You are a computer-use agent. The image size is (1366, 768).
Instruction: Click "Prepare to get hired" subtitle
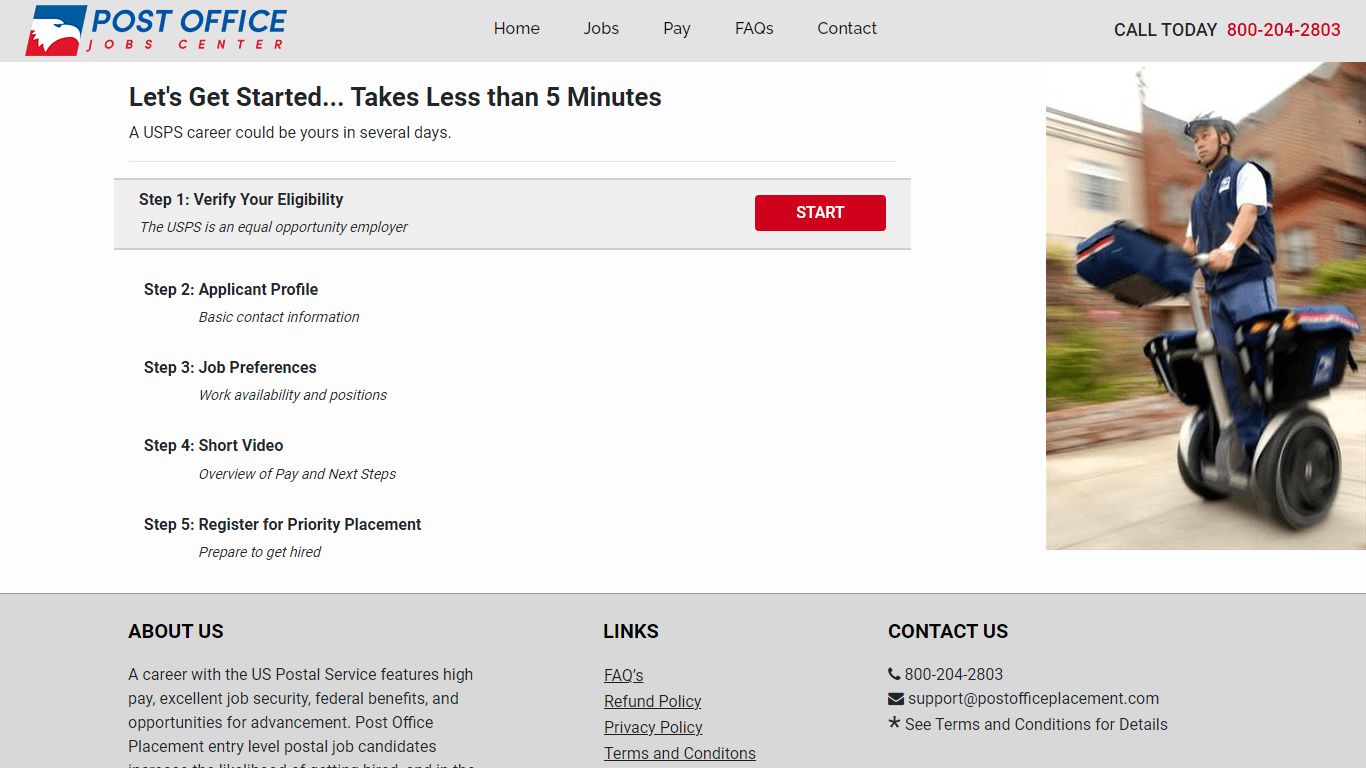coord(260,552)
